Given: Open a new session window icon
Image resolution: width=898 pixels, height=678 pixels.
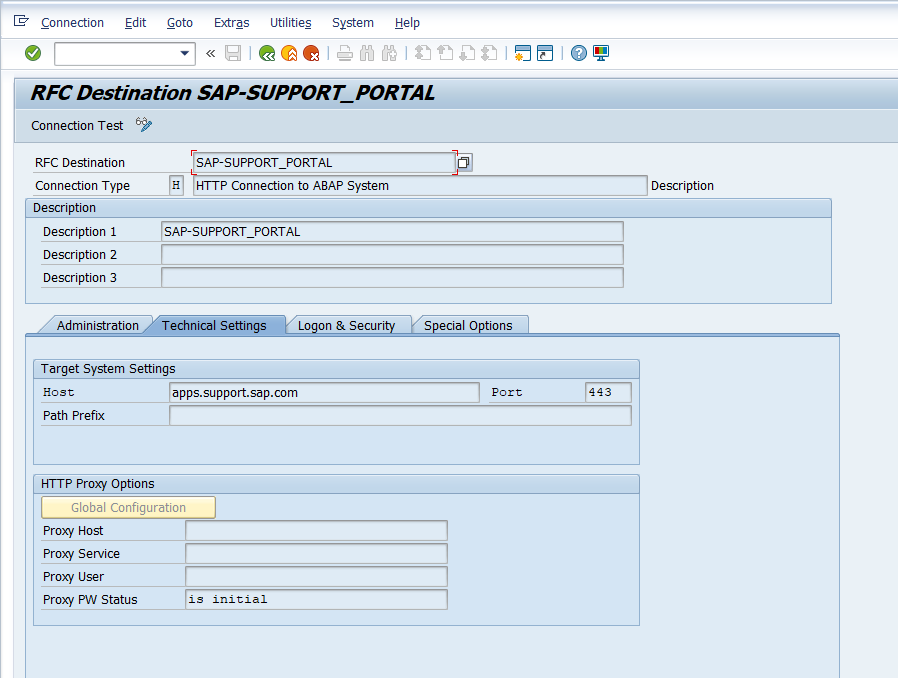Looking at the screenshot, I should click(x=522, y=53).
